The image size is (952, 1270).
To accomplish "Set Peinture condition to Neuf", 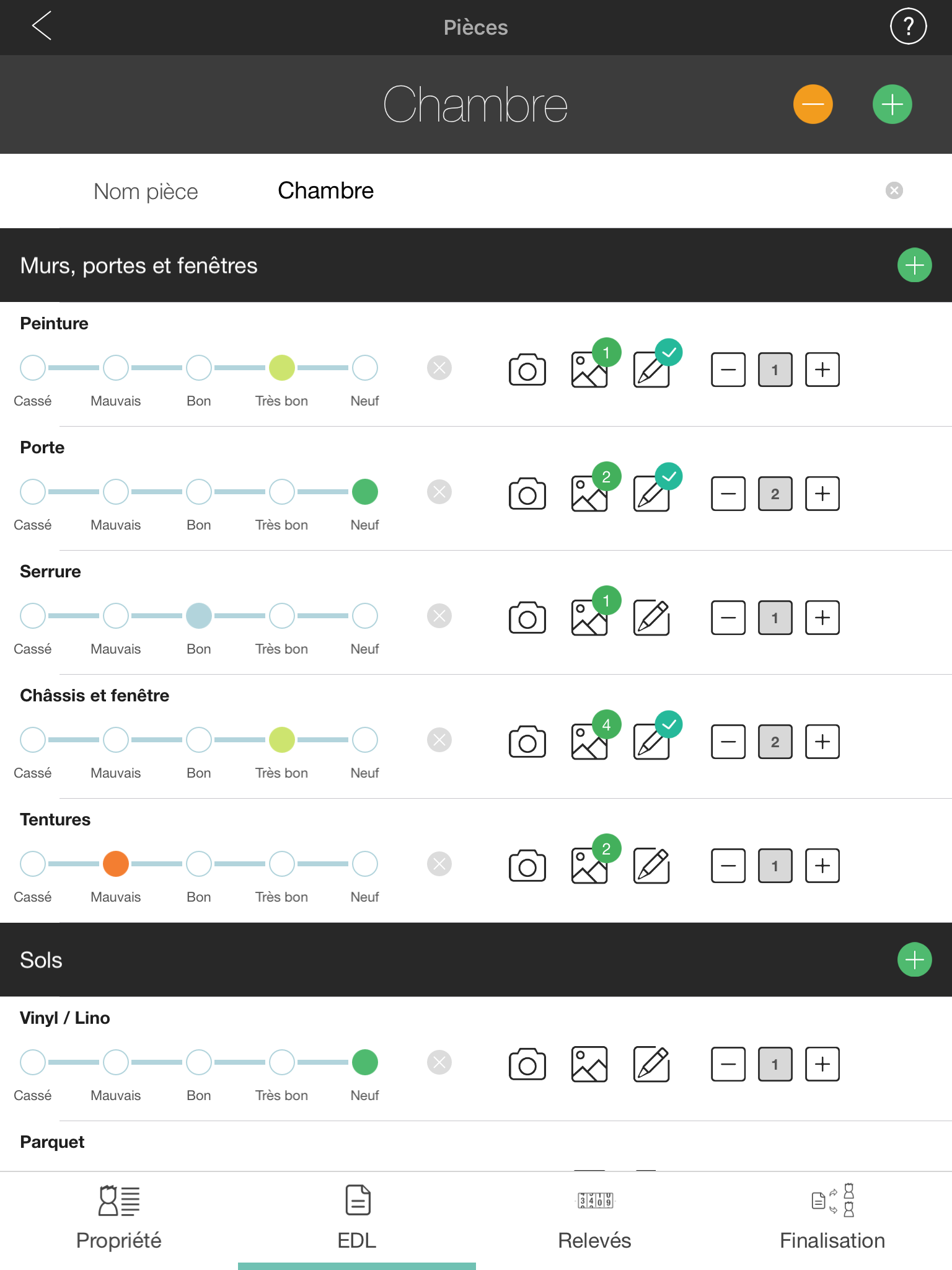I will click(364, 368).
